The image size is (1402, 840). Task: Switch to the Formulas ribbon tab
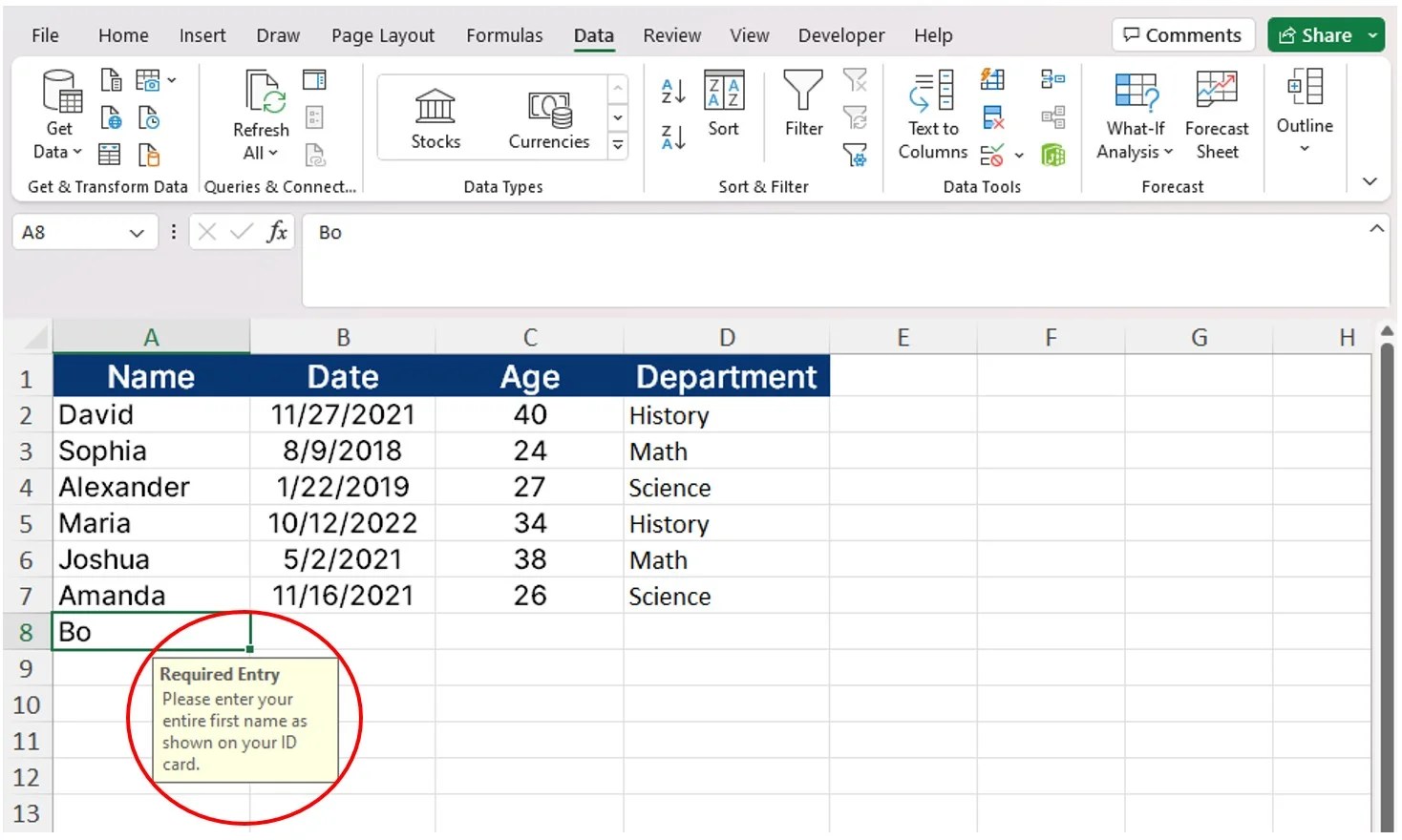tap(504, 35)
